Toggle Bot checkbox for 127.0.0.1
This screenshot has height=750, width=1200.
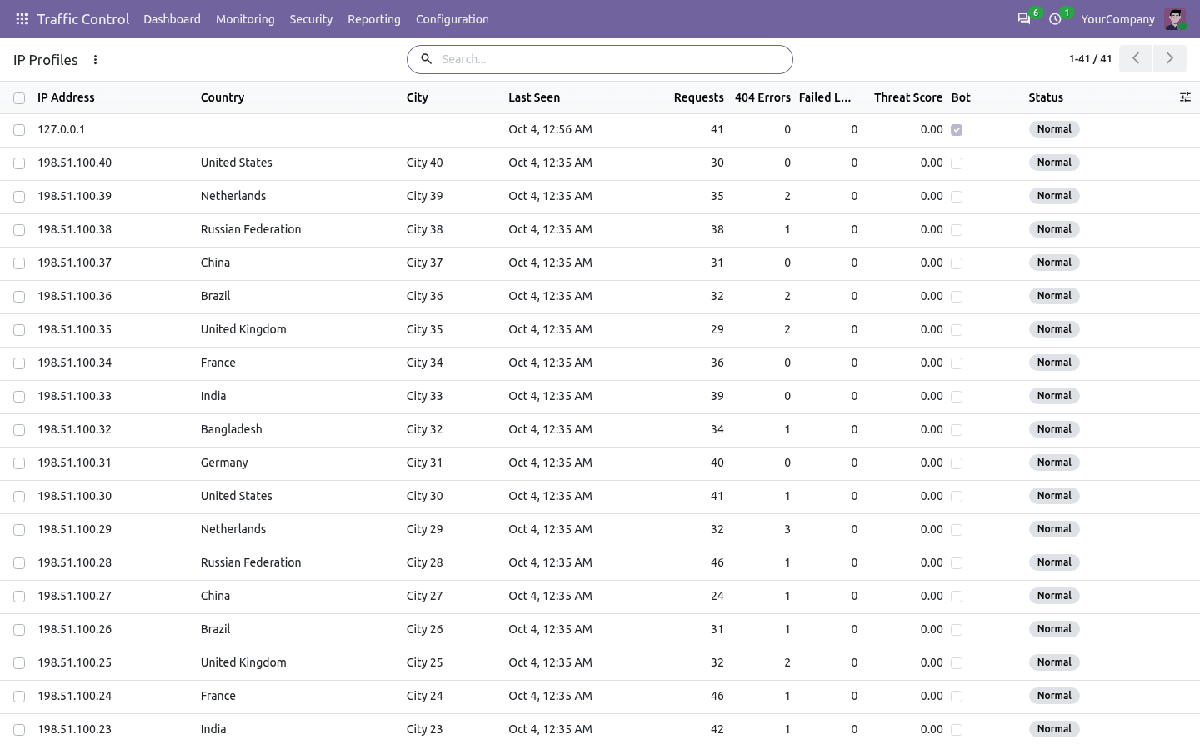957,130
